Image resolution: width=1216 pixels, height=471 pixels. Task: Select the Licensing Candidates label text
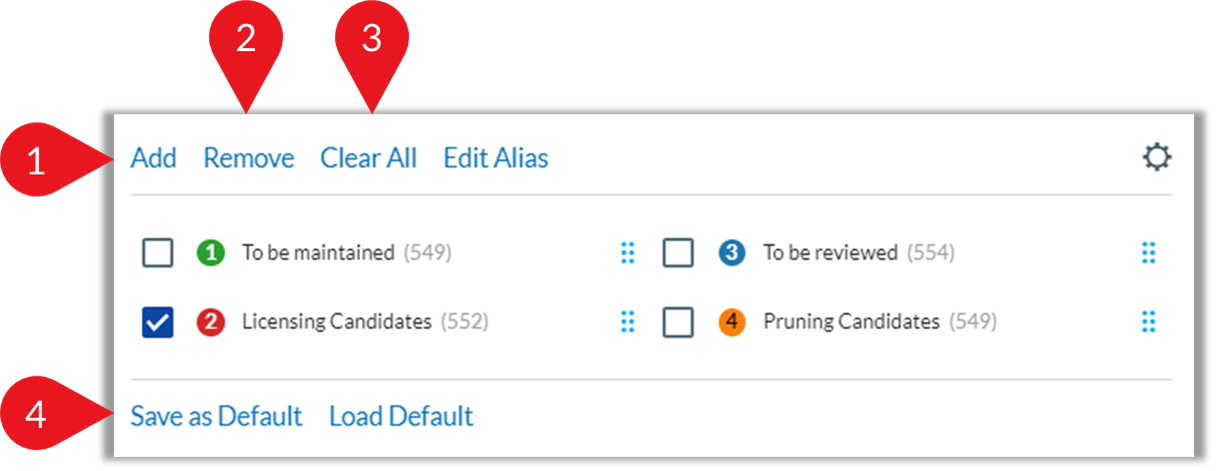click(337, 322)
